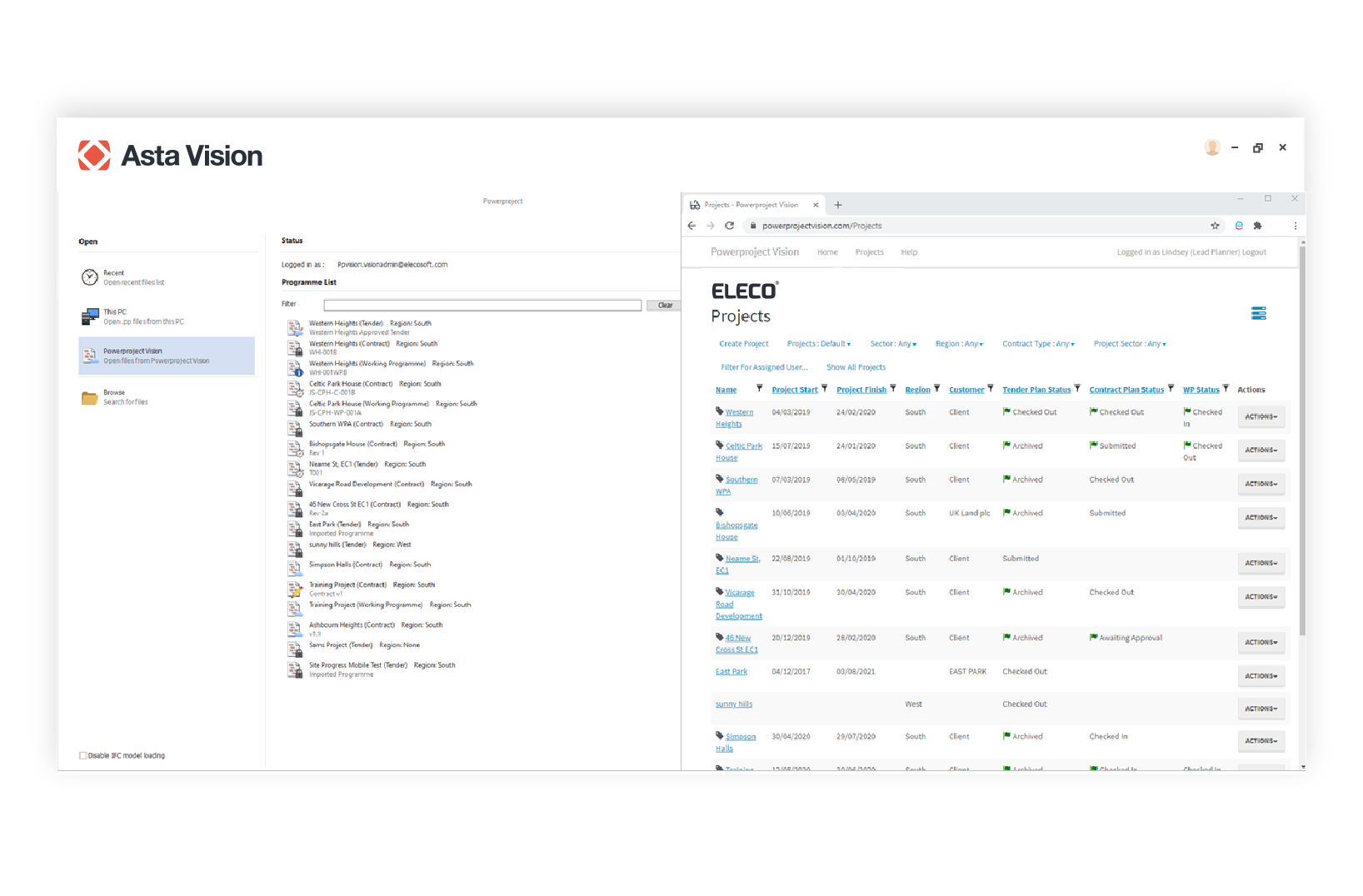The width and height of the screenshot is (1363, 896).
Task: Sort by Project Start column header
Action: tap(795, 390)
